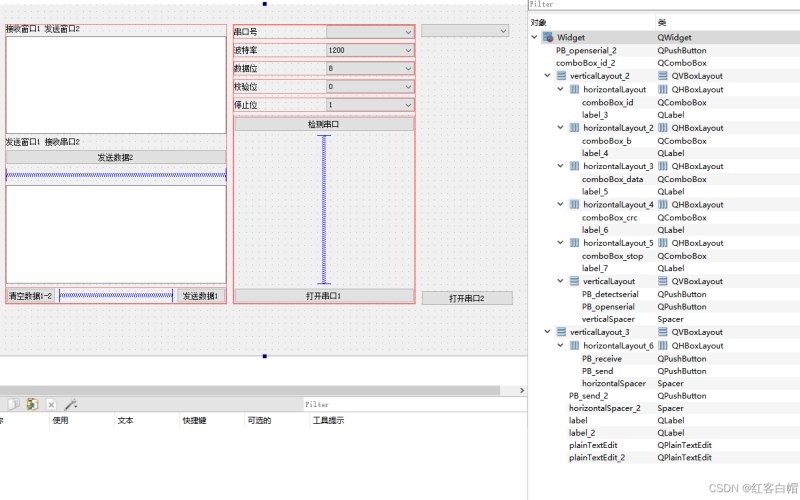Collapse the horizontalLayout_6 tree node
800x500 pixels.
[560, 345]
